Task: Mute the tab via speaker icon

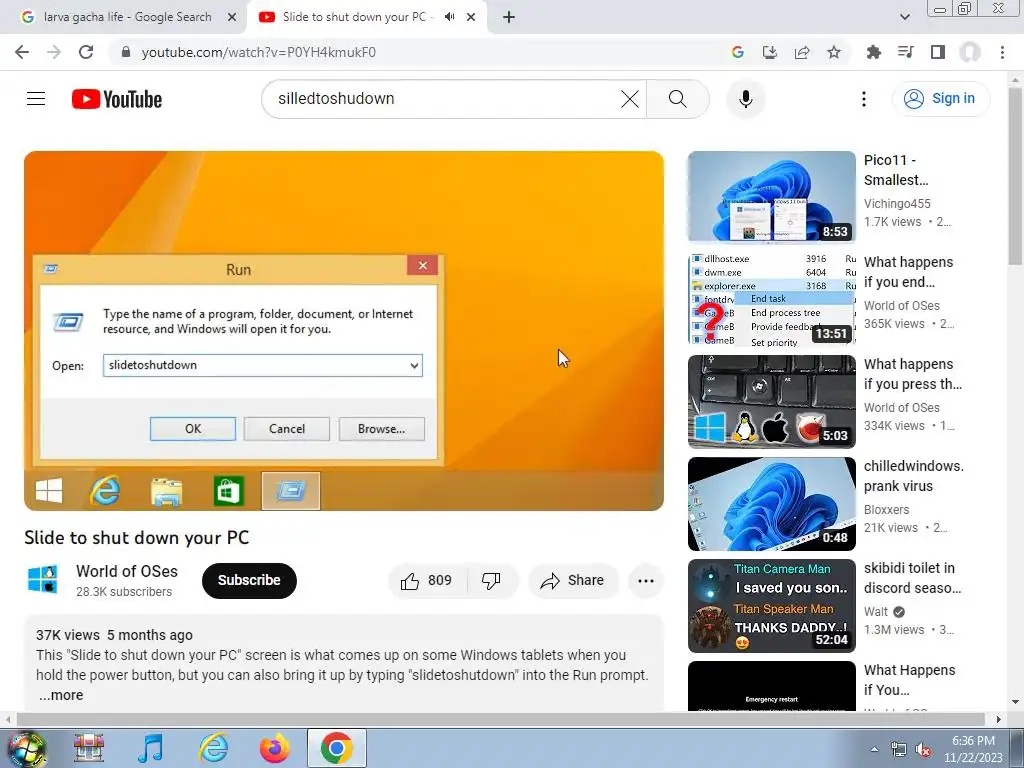Action: click(449, 17)
